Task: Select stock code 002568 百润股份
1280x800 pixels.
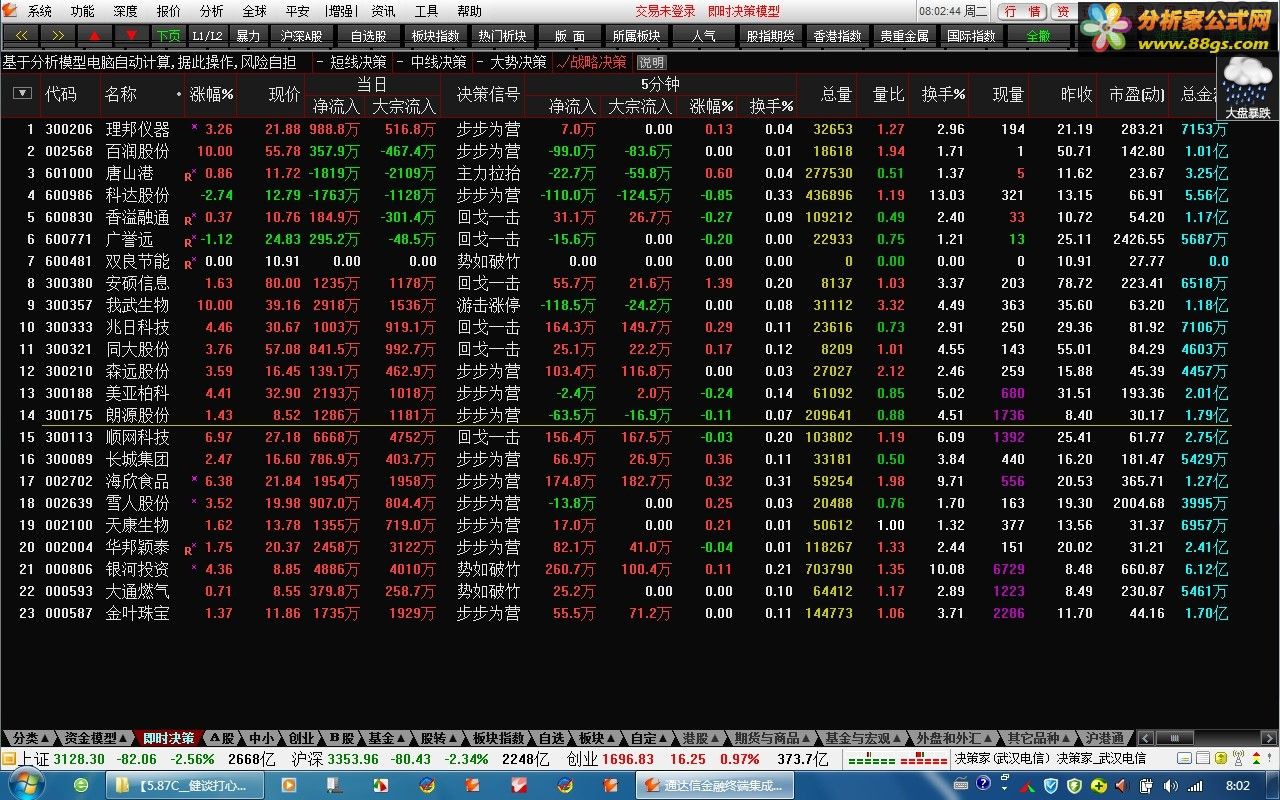Action: [615, 151]
